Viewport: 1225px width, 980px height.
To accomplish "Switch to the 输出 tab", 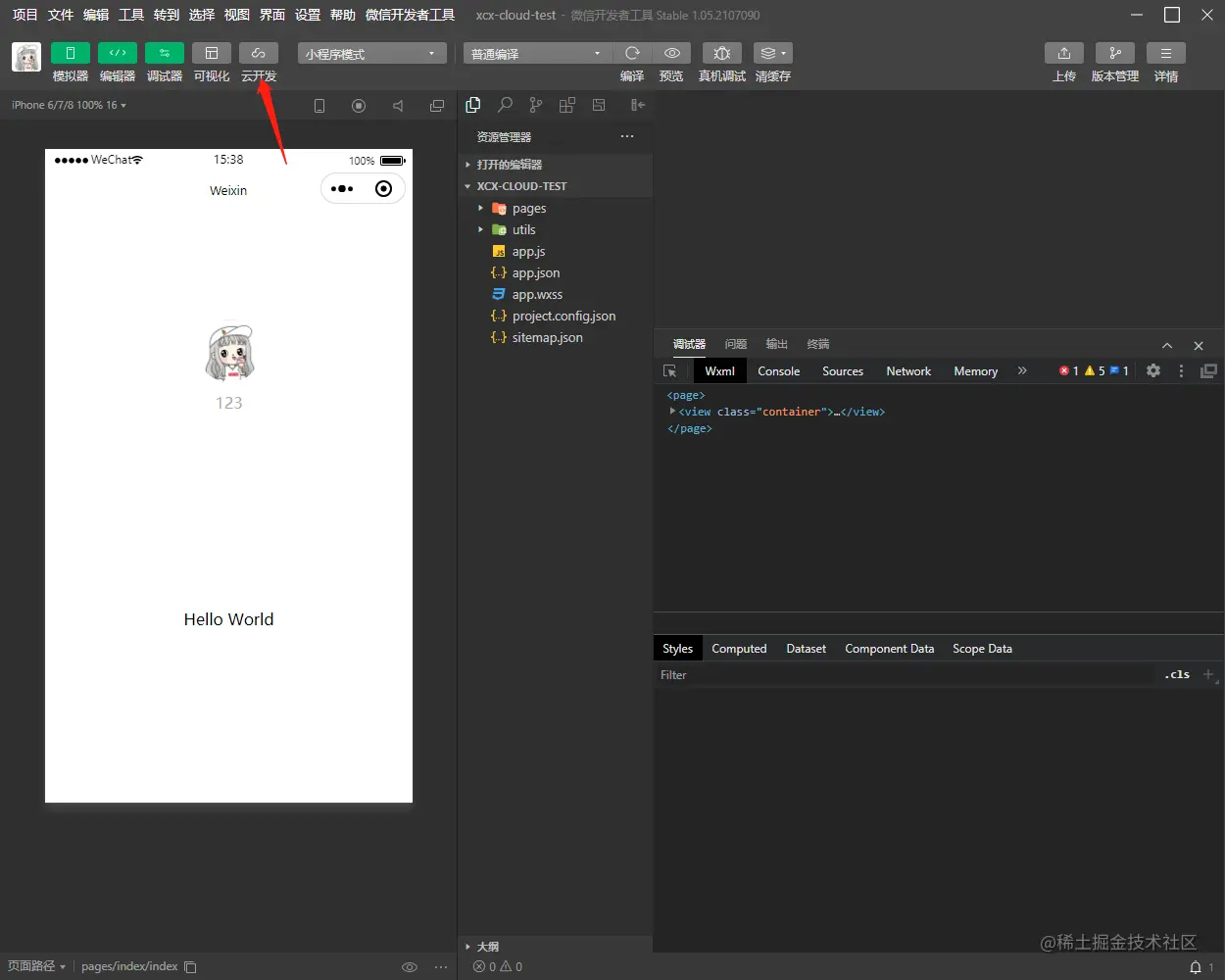I will click(x=777, y=344).
